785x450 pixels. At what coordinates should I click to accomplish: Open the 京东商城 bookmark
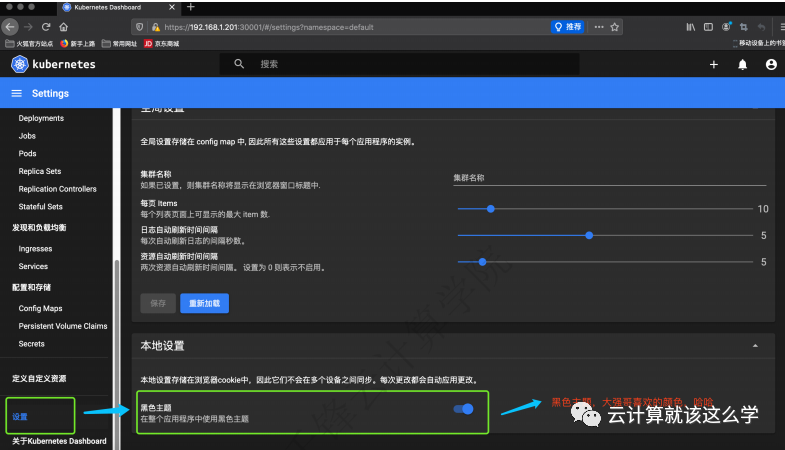(161, 44)
